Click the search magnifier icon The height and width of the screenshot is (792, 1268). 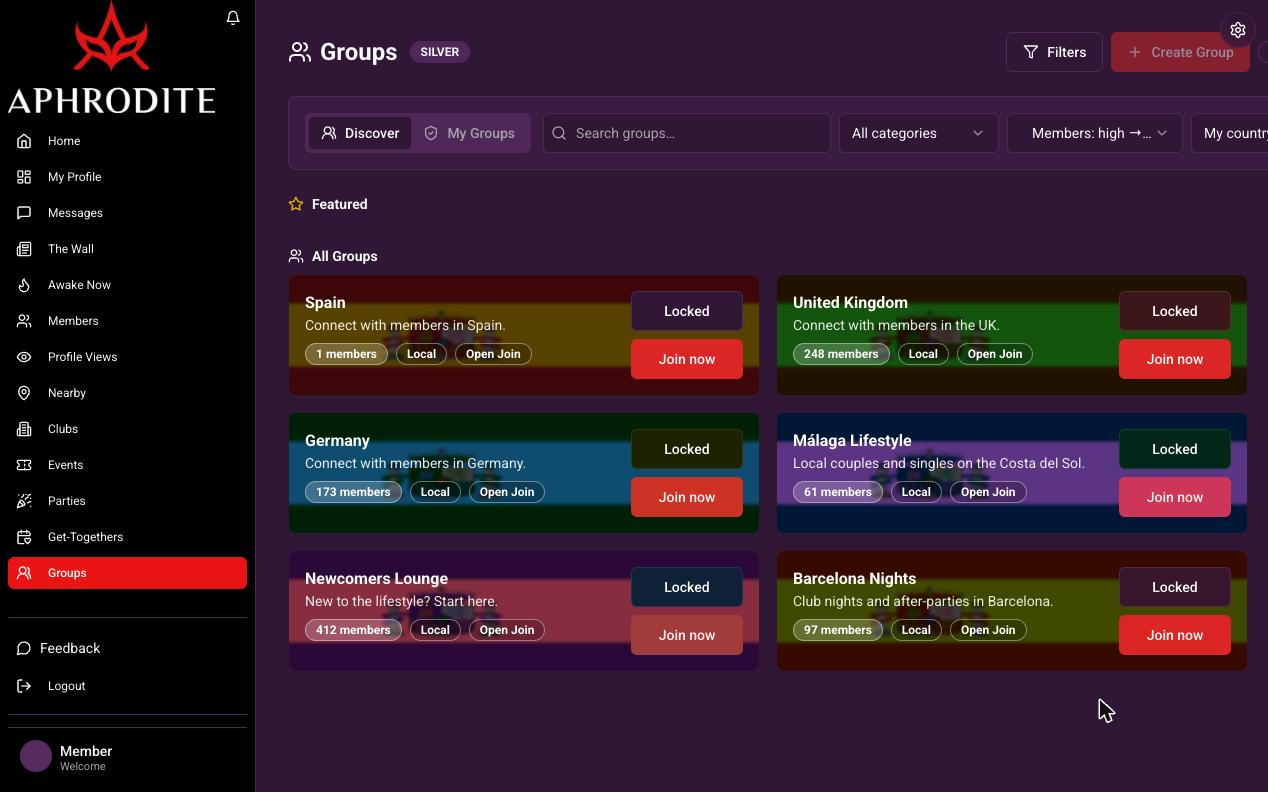pyautogui.click(x=559, y=133)
